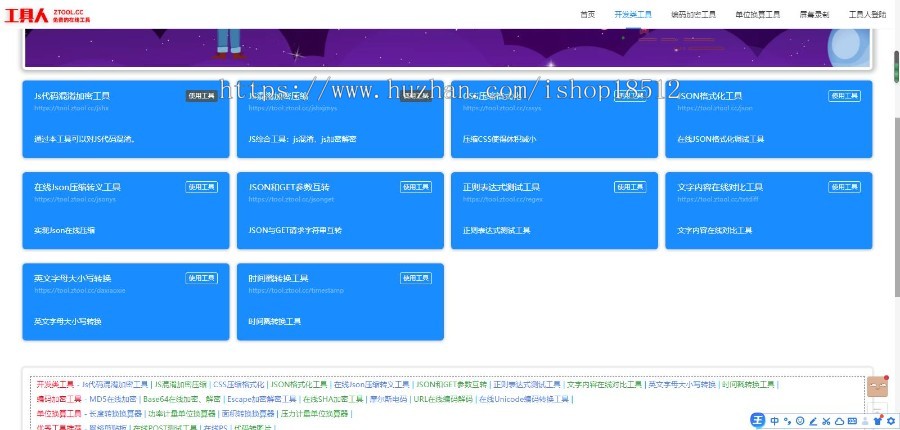Screen dimensions: 900x430
Task: Click 使用工具 on Js代码混淆加密工具 card
Action: (x=201, y=96)
